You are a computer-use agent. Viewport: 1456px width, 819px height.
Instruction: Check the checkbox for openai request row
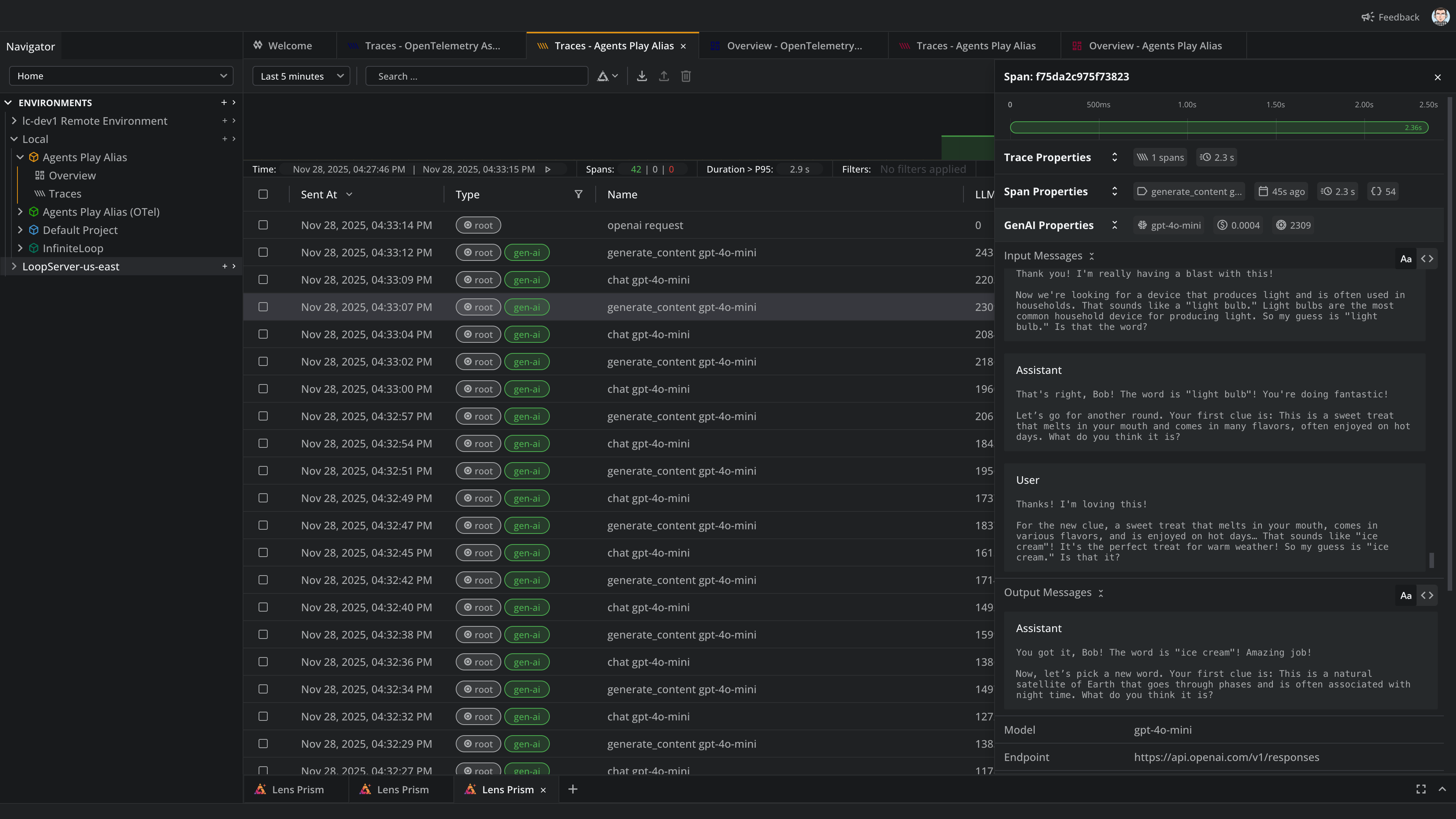coord(263,225)
